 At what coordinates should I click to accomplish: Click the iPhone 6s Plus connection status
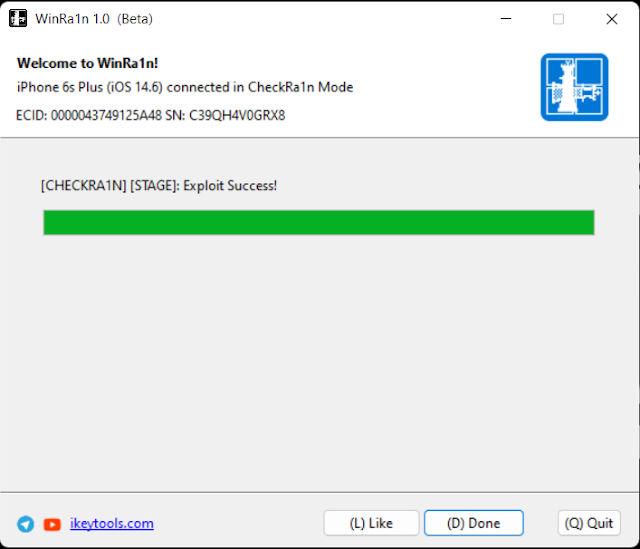[185, 87]
